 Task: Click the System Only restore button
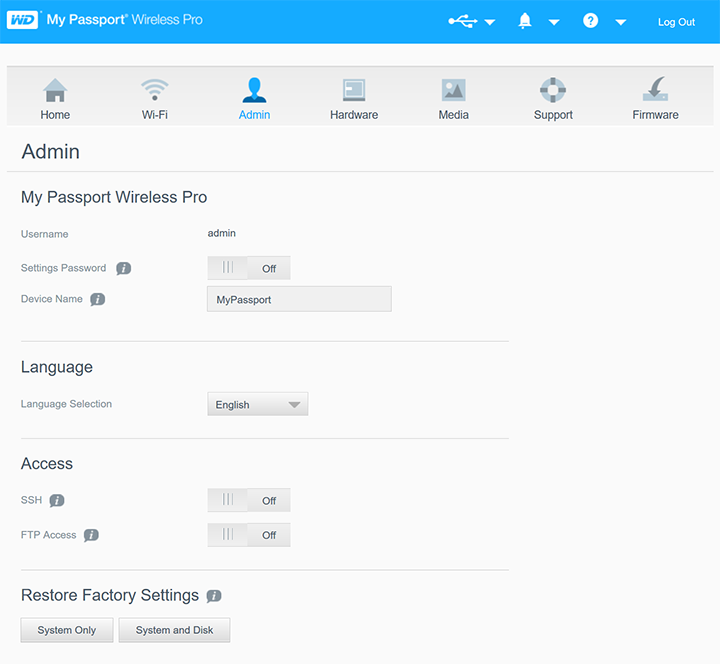tap(67, 630)
